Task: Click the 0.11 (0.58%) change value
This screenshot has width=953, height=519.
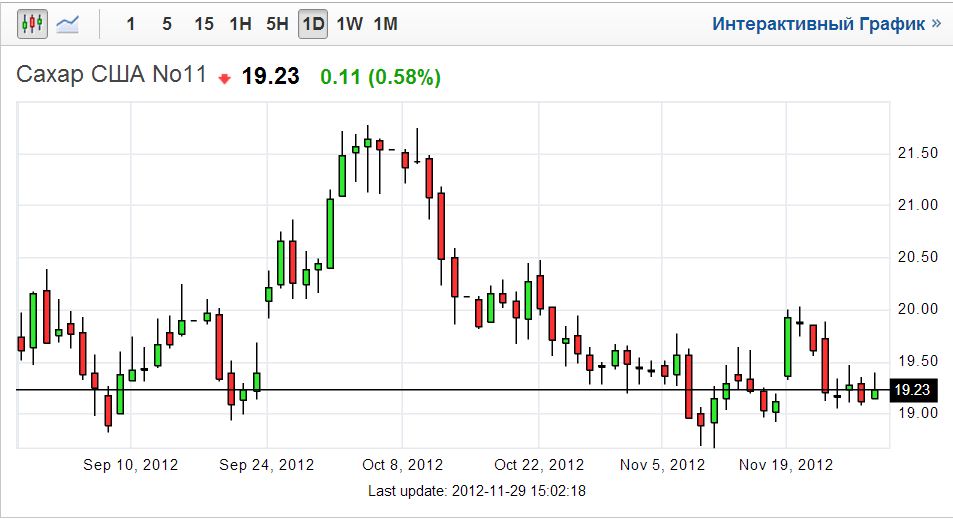Action: click(x=380, y=77)
